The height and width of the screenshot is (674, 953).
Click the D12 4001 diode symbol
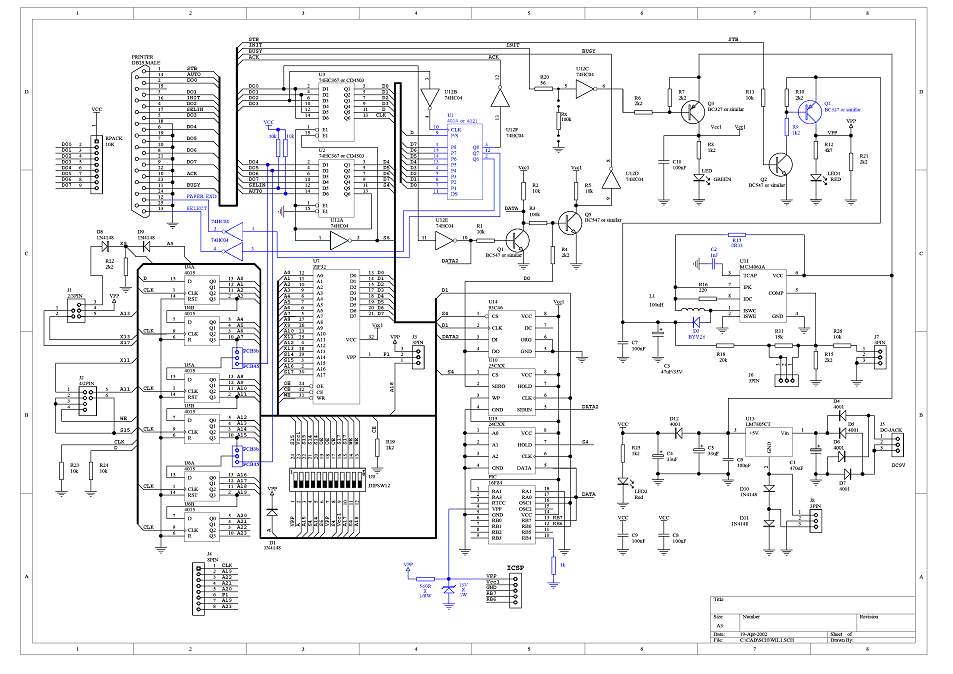(x=678, y=433)
